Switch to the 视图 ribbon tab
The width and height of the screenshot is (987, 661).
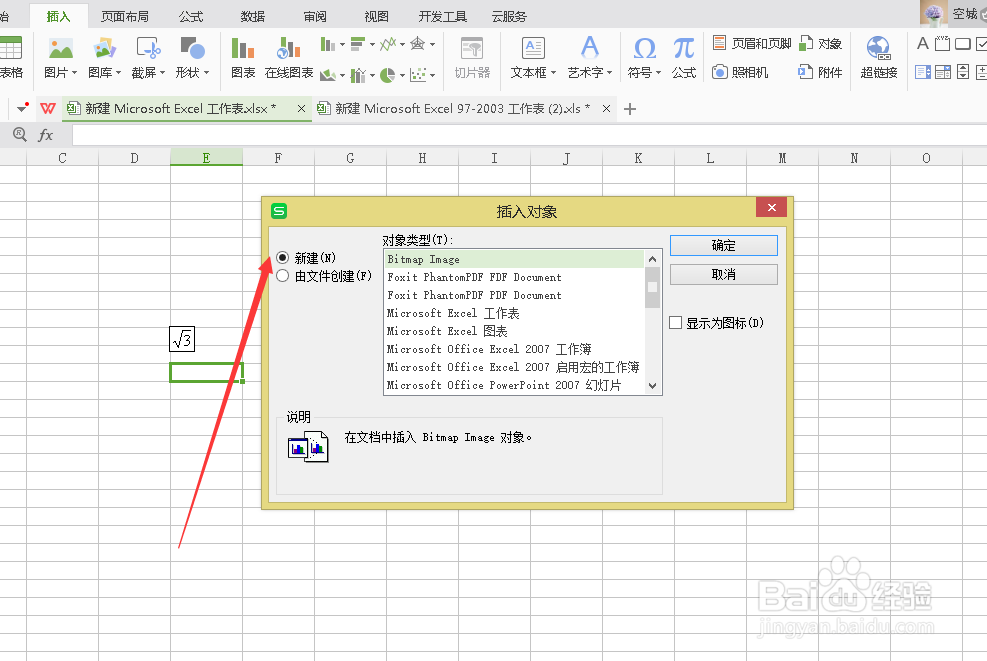coord(376,16)
